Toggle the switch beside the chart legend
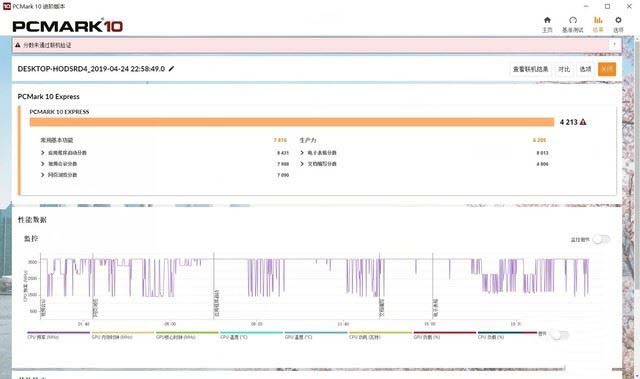This screenshot has height=379, width=640. [x=559, y=335]
